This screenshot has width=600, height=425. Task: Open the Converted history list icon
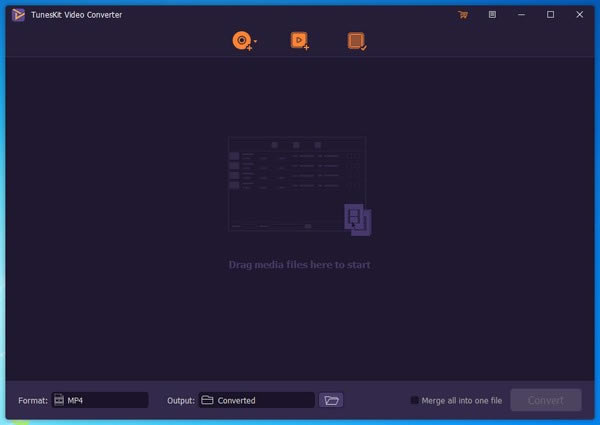[357, 41]
